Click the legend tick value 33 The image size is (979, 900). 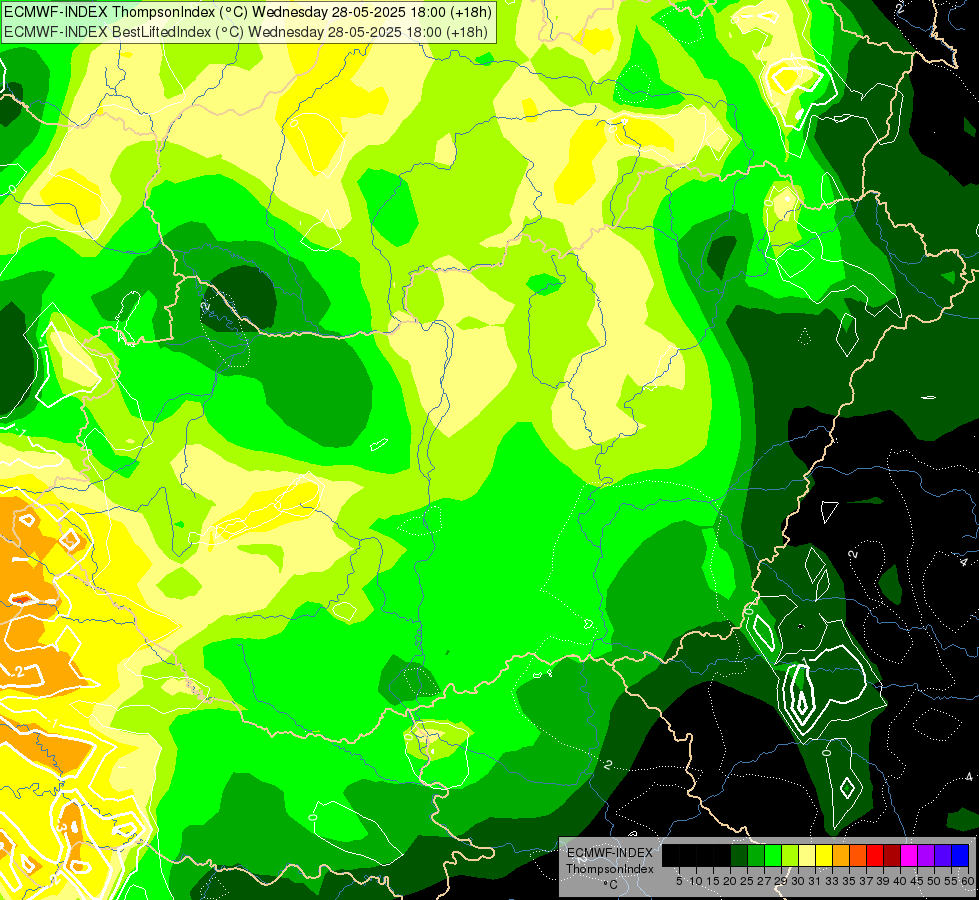(832, 881)
